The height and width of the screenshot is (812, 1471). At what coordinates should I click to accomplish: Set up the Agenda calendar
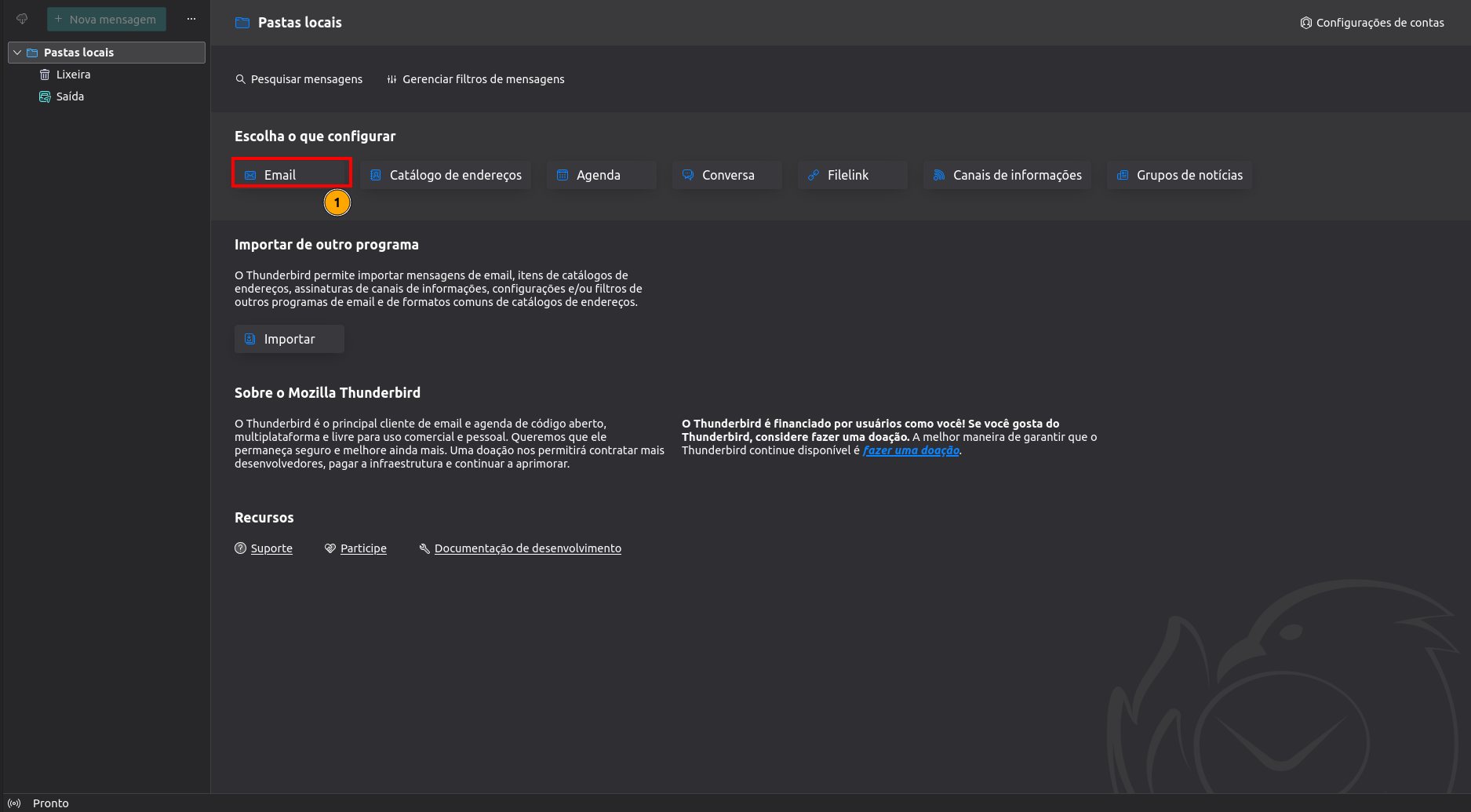(x=602, y=175)
